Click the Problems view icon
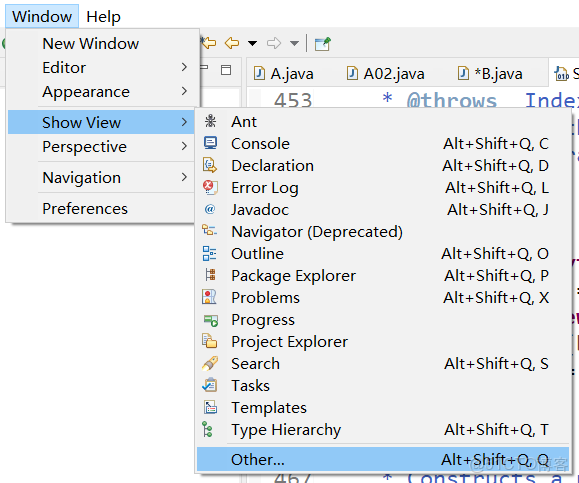This screenshot has width=579, height=483. pyautogui.click(x=209, y=297)
